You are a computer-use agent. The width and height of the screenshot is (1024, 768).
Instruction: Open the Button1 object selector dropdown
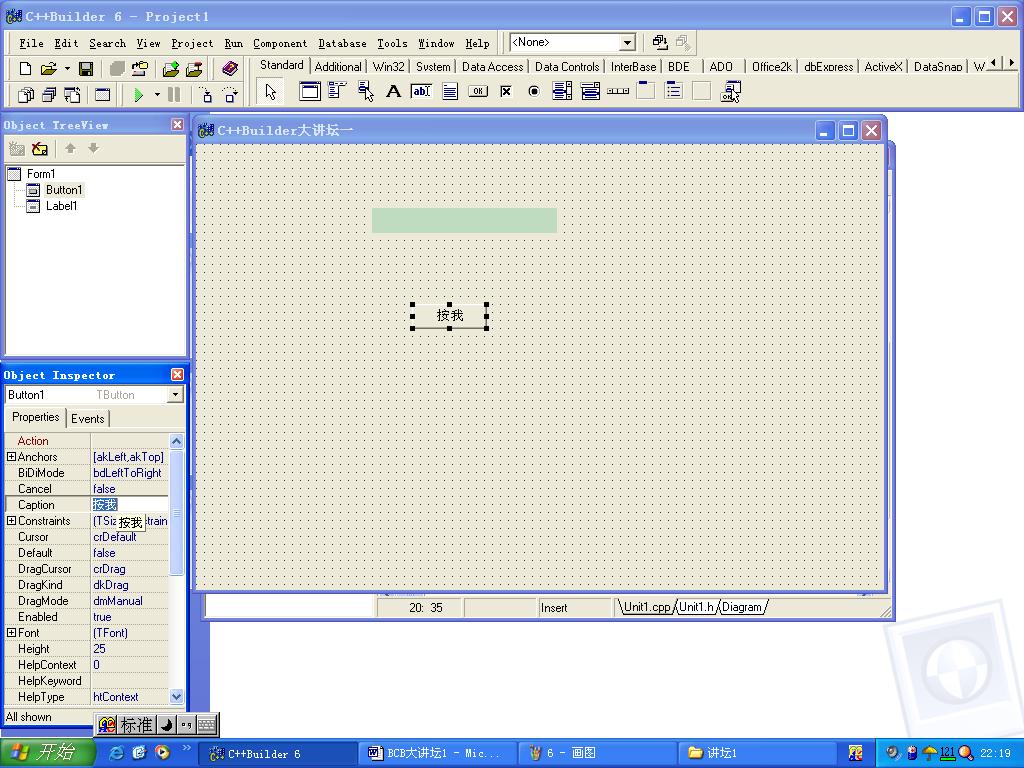pos(175,394)
